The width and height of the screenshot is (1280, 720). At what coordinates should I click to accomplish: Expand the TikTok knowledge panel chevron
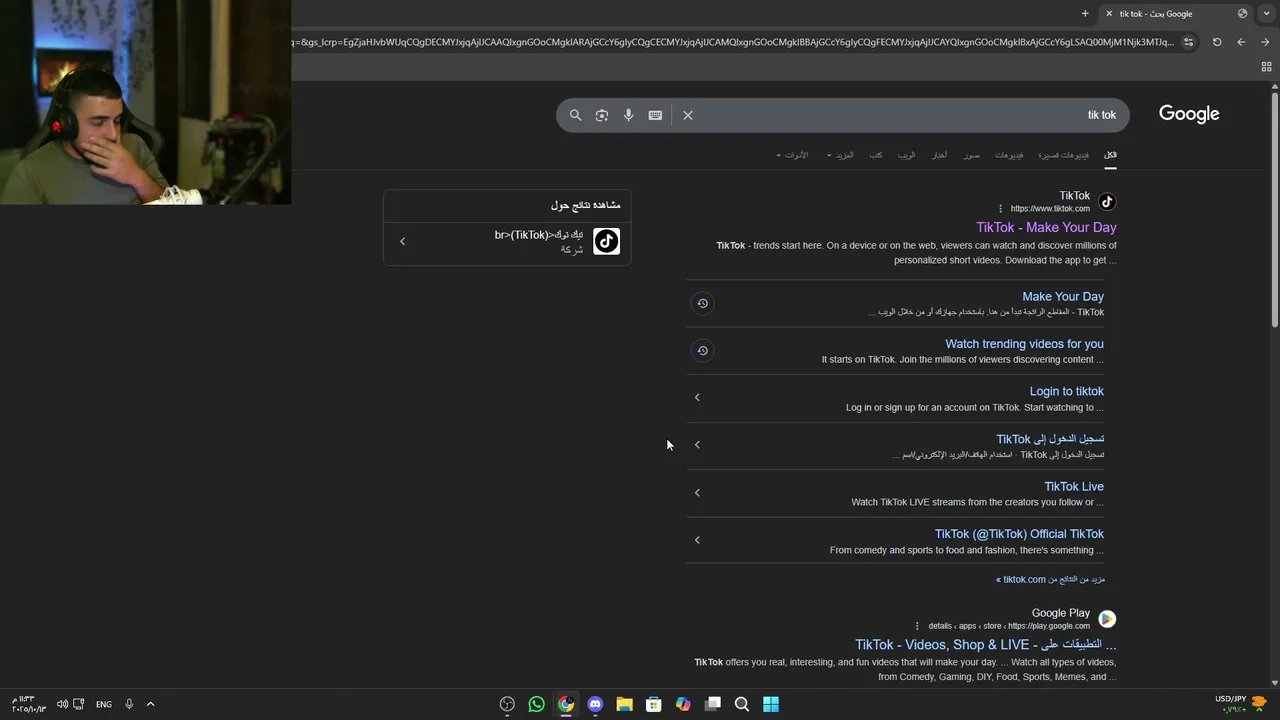pyautogui.click(x=402, y=241)
